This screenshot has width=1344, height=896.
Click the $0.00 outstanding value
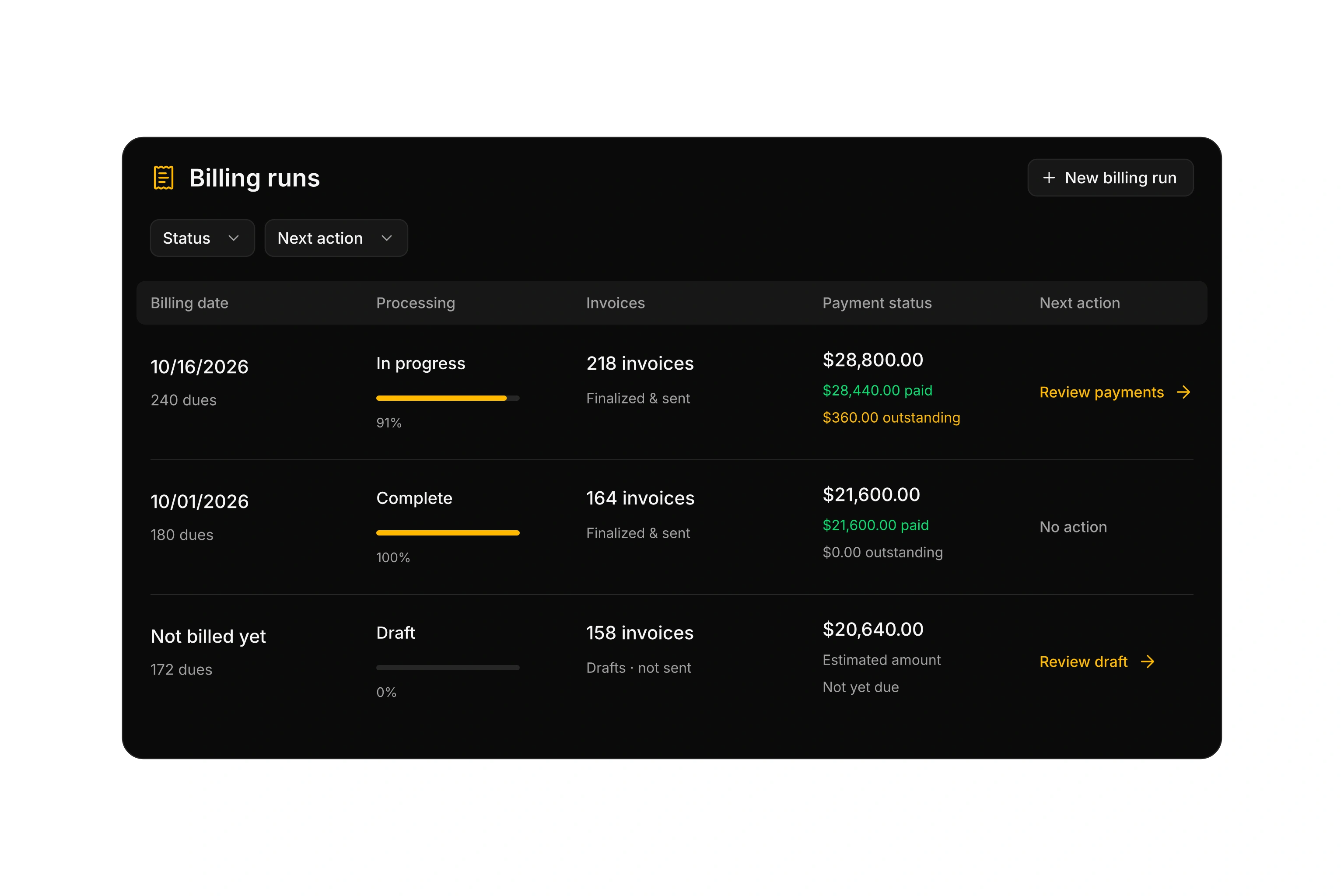click(883, 553)
